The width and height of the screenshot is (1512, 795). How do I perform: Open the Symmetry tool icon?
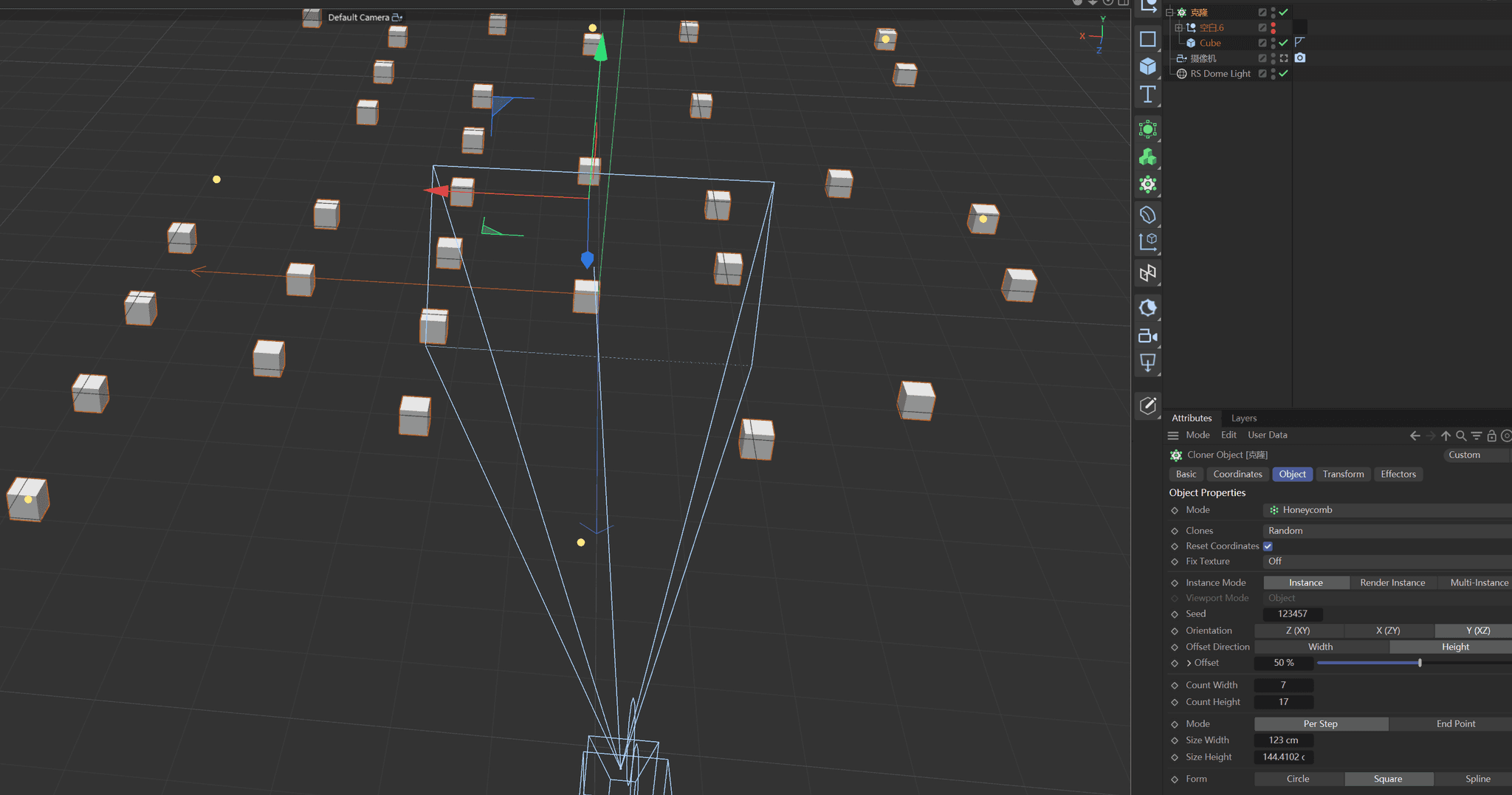tap(1147, 273)
